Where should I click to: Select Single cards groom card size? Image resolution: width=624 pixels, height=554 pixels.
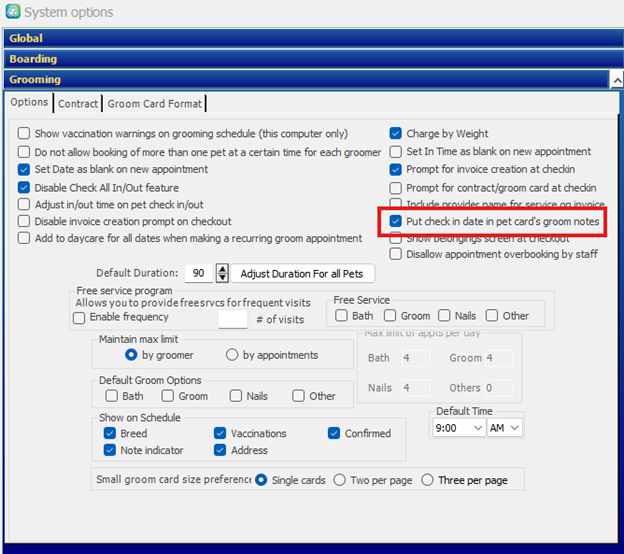[261, 480]
